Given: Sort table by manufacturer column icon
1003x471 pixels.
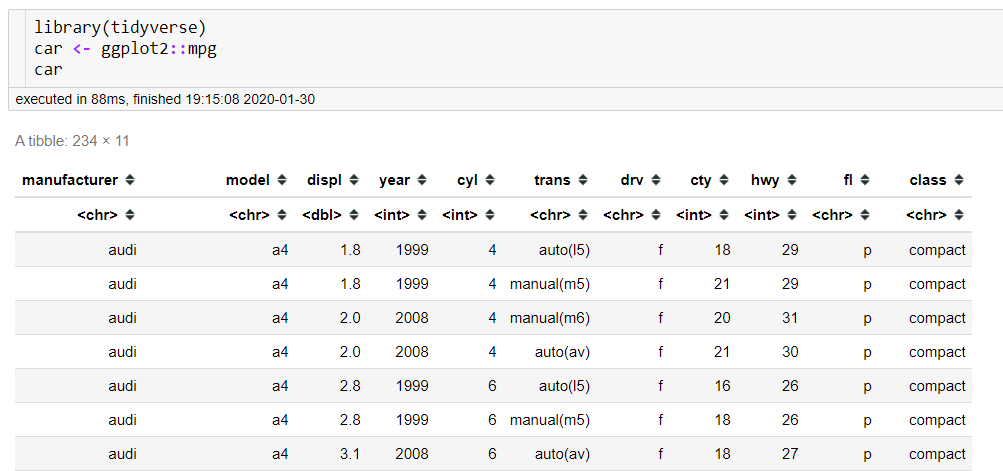Looking at the screenshot, I should 131,181.
